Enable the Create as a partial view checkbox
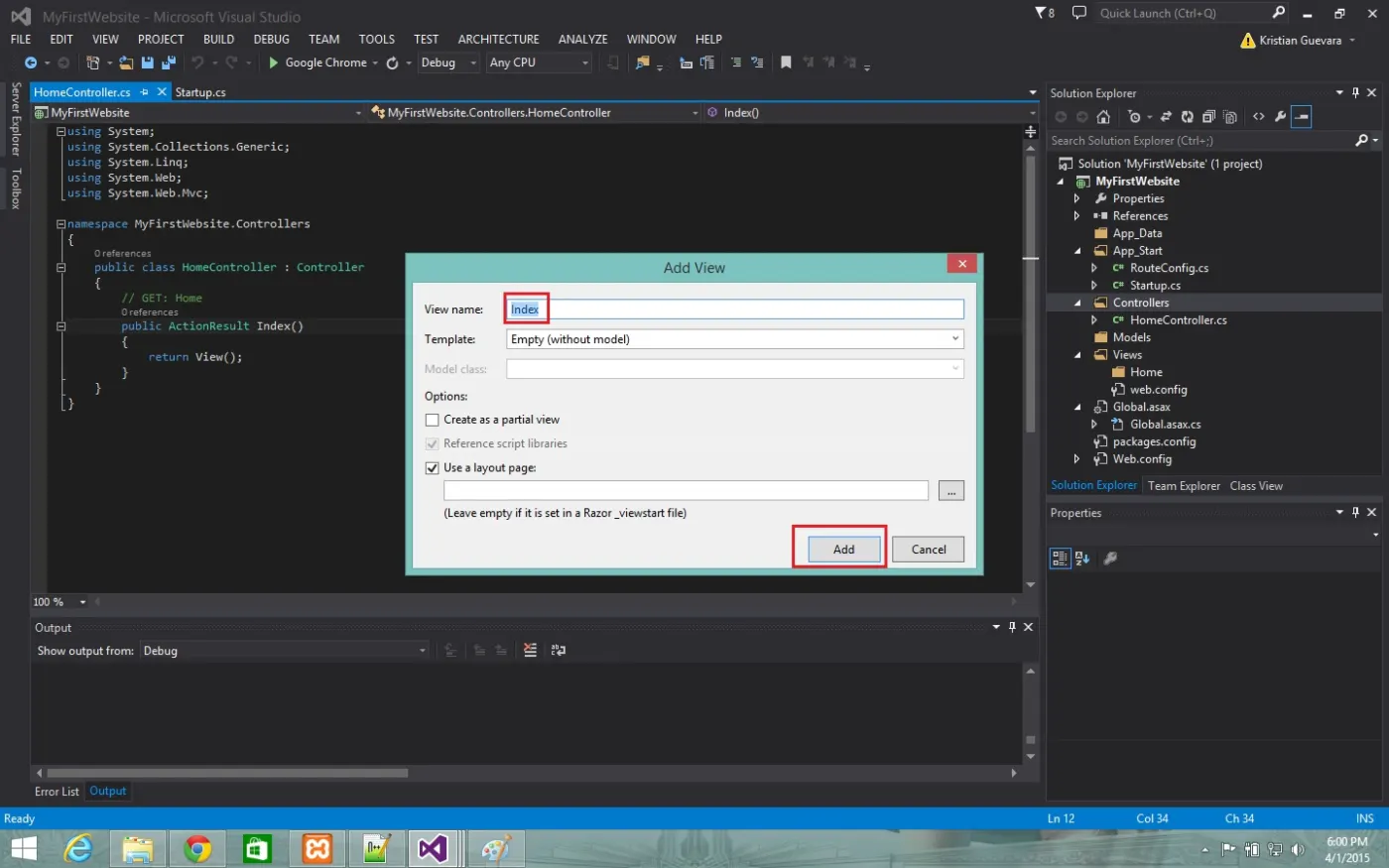1389x868 pixels. pyautogui.click(x=432, y=420)
